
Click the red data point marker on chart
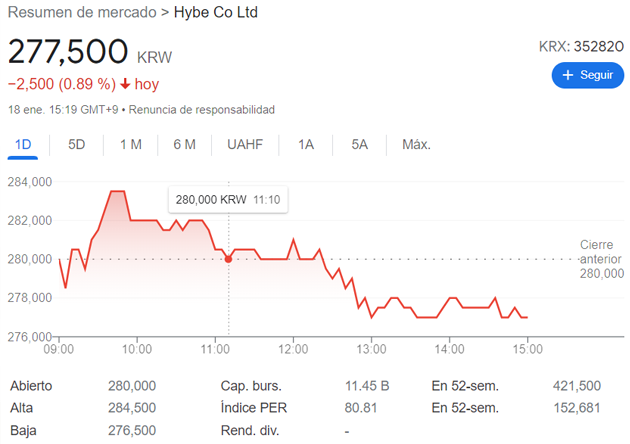pyautogui.click(x=229, y=259)
